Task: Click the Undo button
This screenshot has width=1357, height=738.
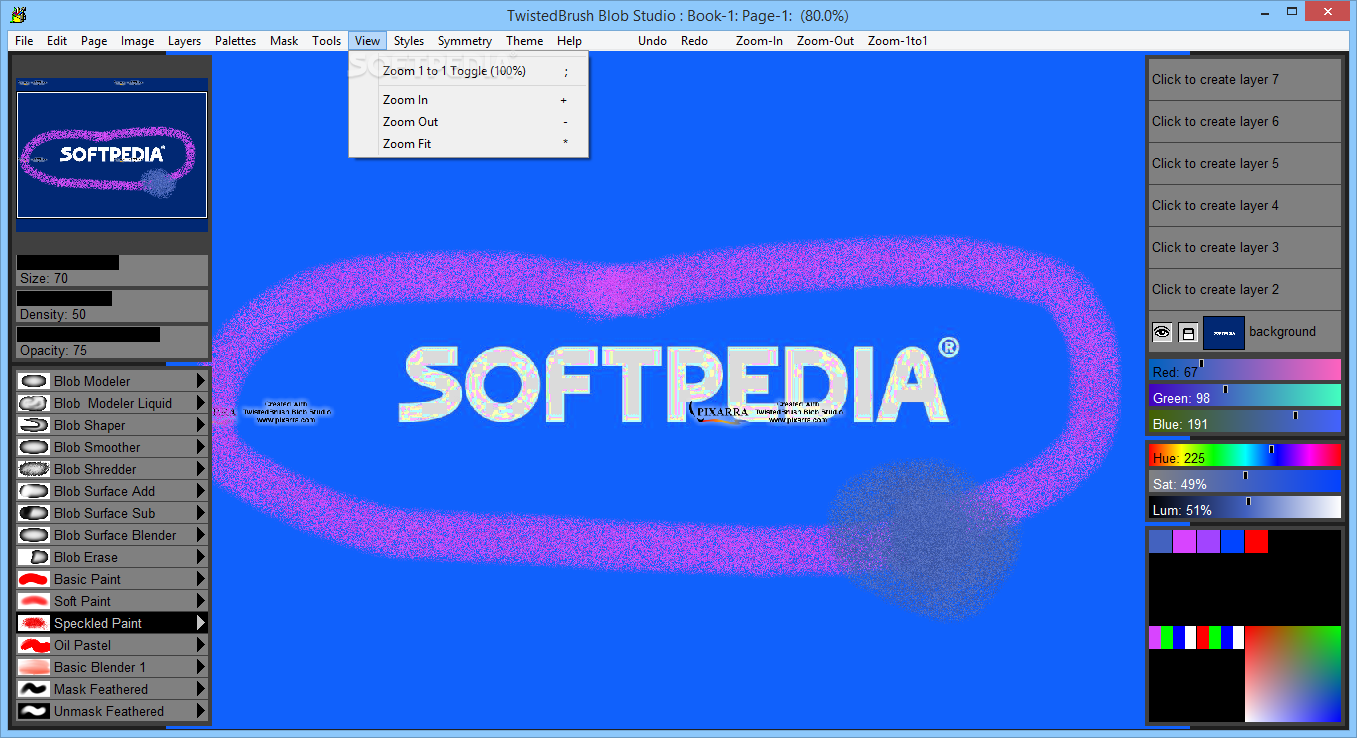Action: [652, 41]
